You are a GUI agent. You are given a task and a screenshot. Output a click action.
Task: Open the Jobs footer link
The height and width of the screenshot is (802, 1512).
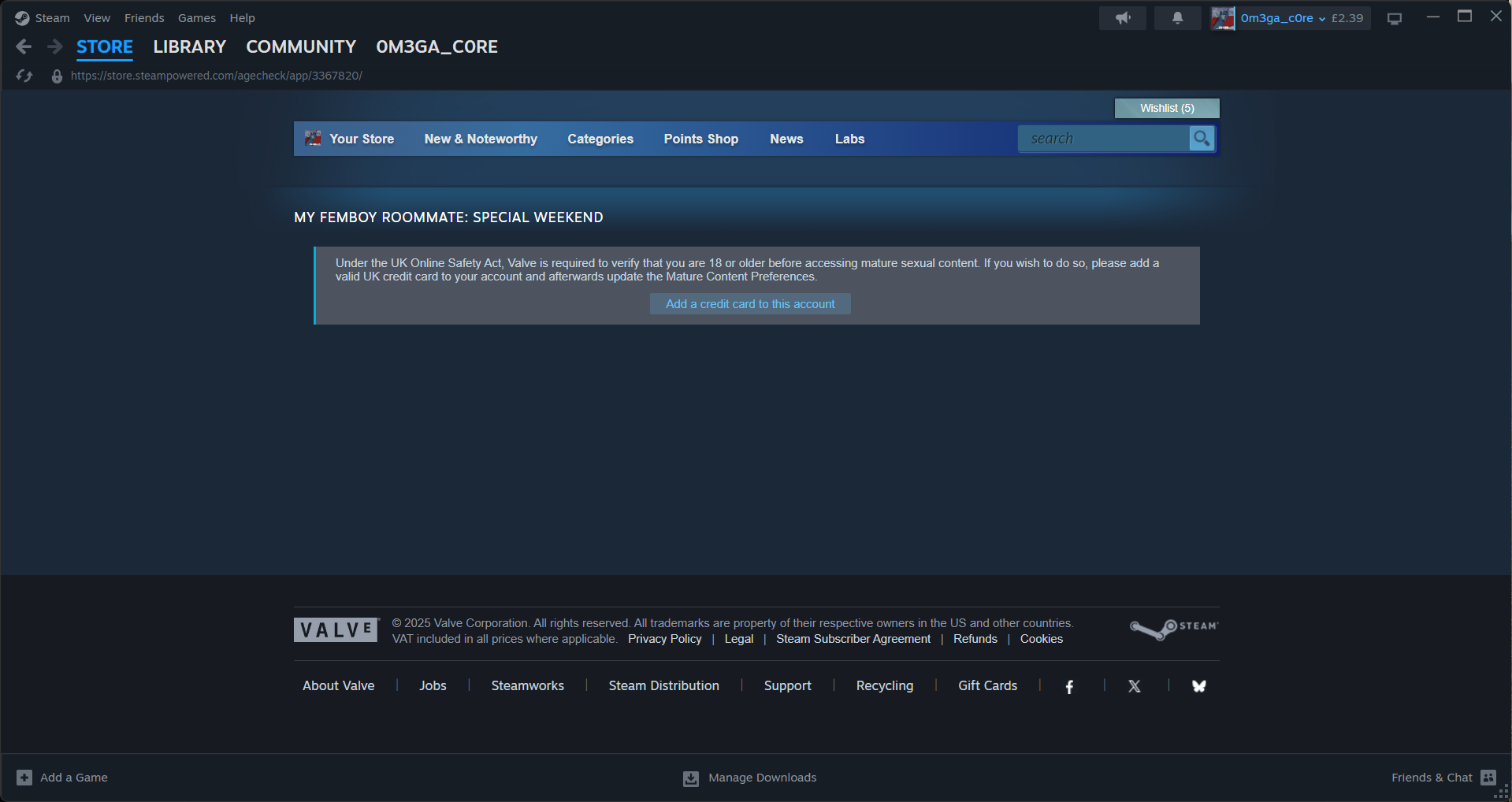coord(433,685)
